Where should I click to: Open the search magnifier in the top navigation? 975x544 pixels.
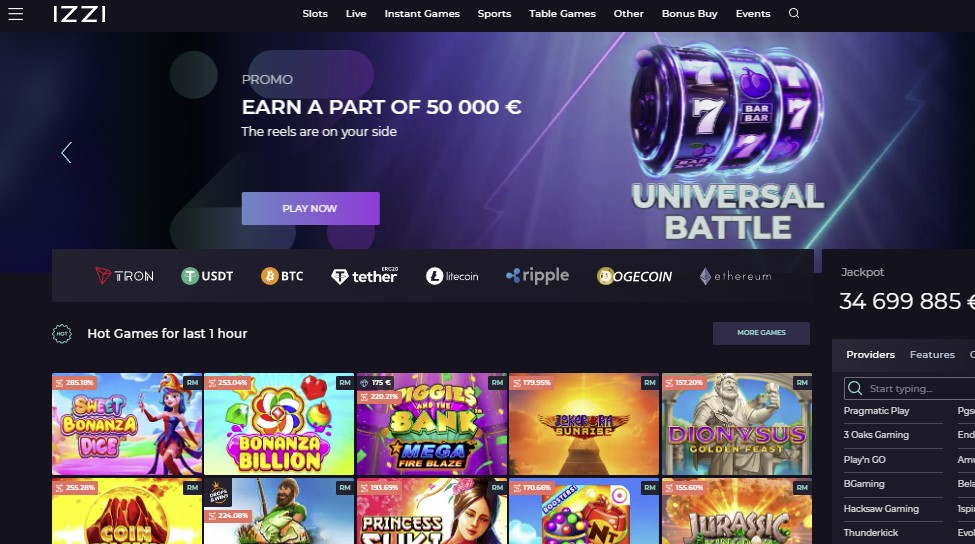[x=794, y=13]
